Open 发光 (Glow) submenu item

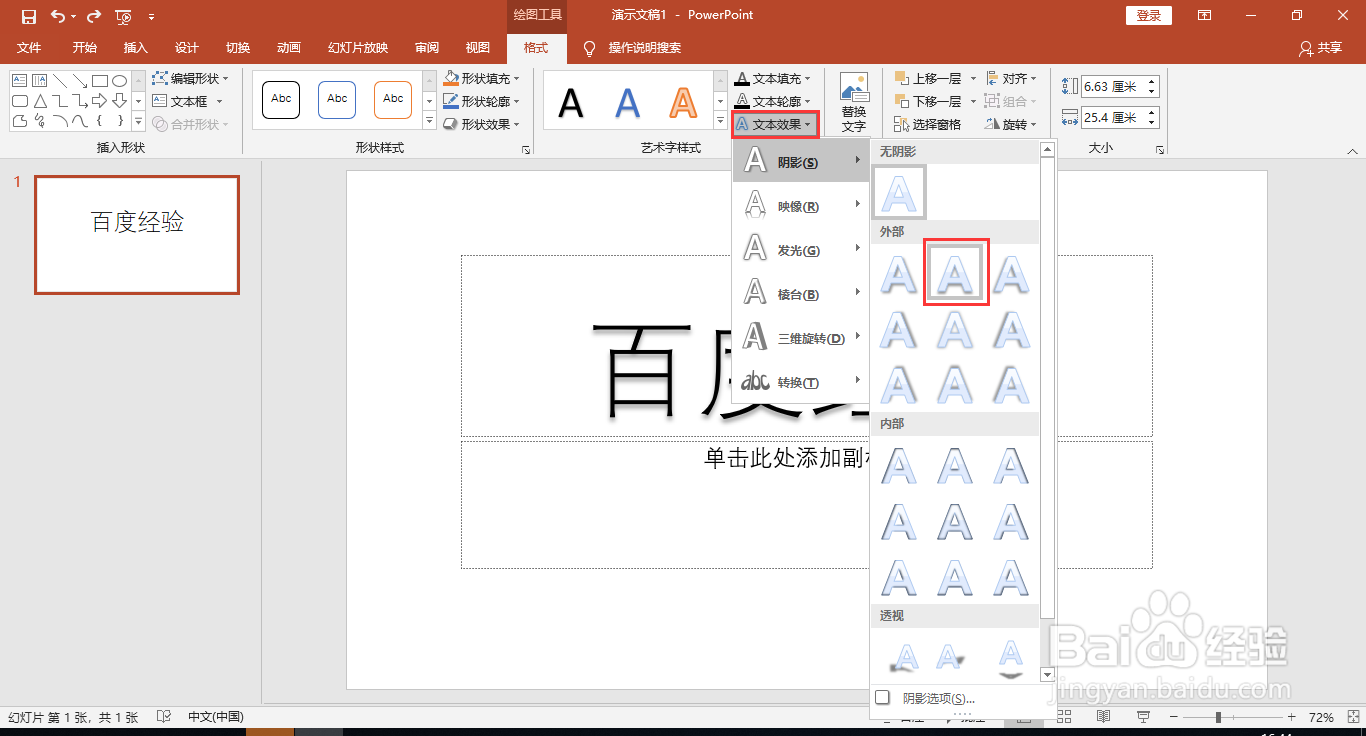800,250
